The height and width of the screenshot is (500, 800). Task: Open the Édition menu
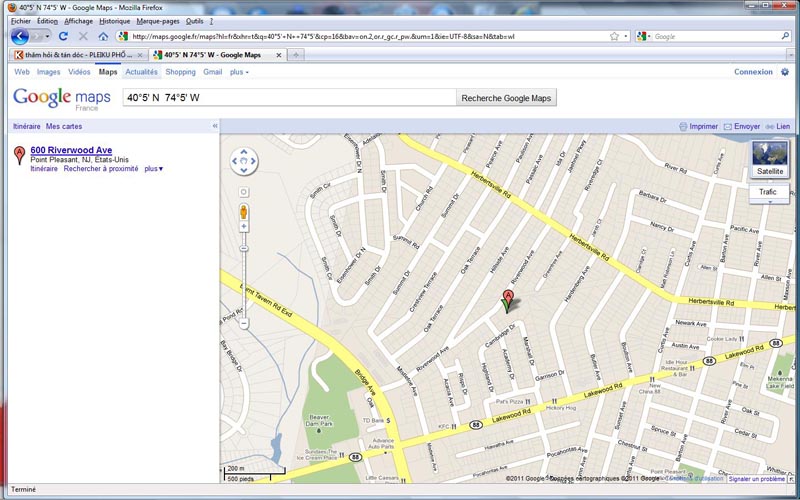[47, 21]
